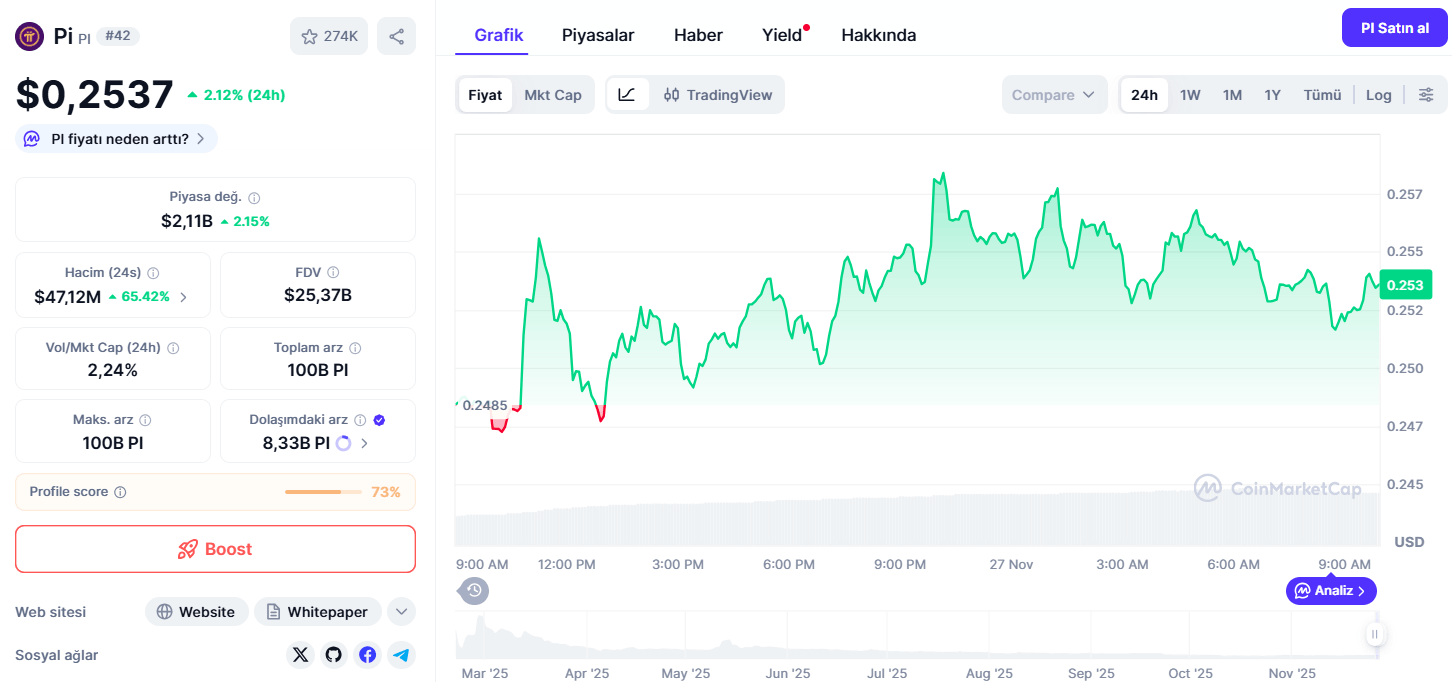Switch chart to Mkt Cap view
The image size is (1452, 682).
click(553, 95)
